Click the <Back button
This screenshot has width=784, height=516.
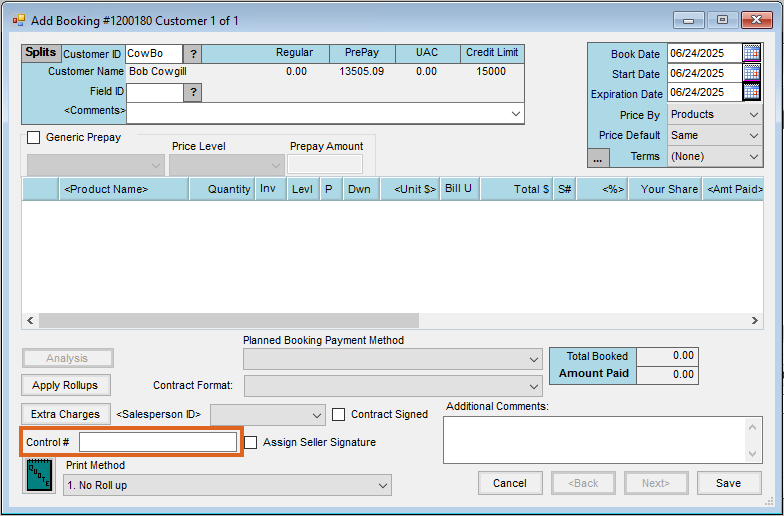(x=583, y=483)
